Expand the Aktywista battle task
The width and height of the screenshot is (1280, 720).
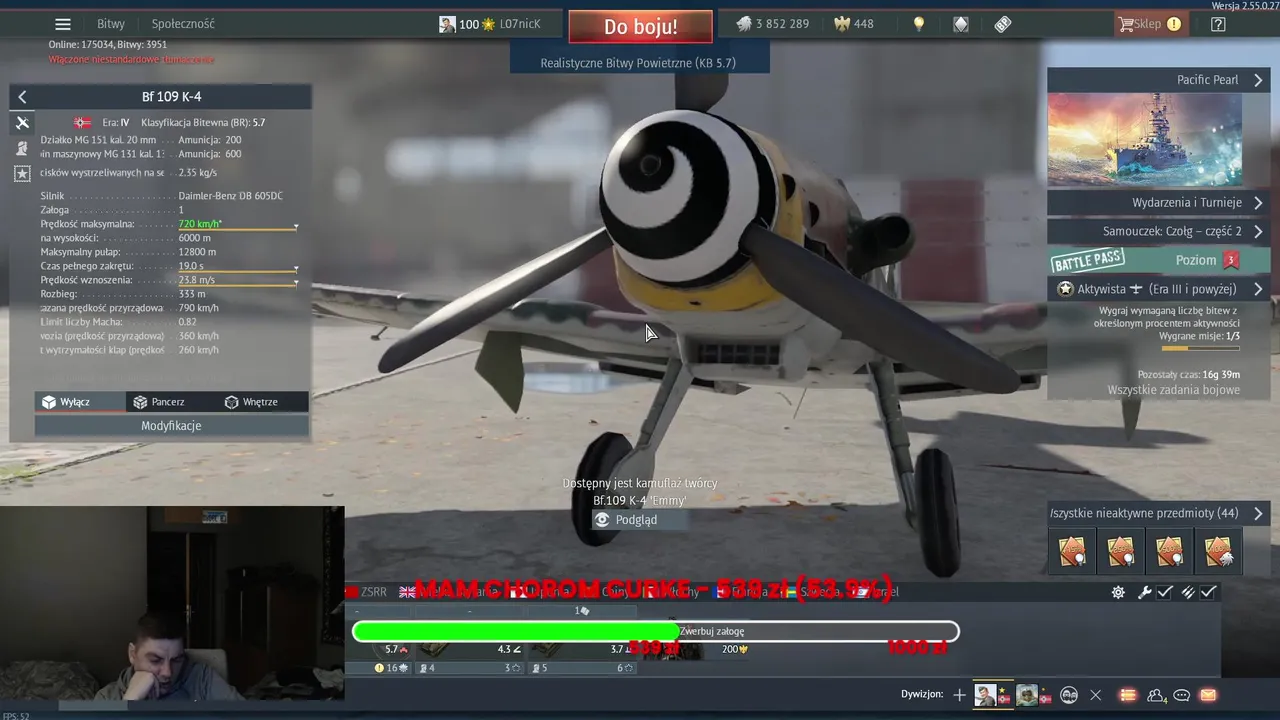(1158, 289)
